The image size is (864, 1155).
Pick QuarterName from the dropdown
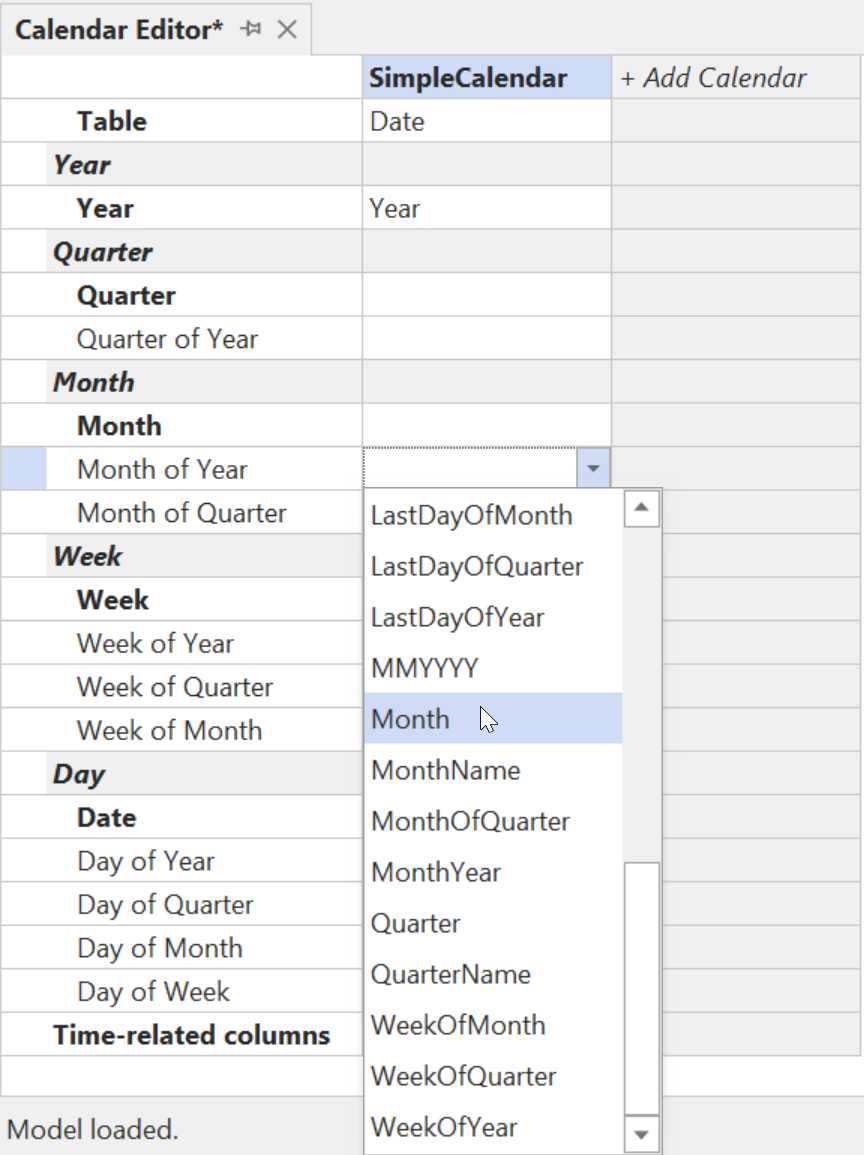click(450, 974)
